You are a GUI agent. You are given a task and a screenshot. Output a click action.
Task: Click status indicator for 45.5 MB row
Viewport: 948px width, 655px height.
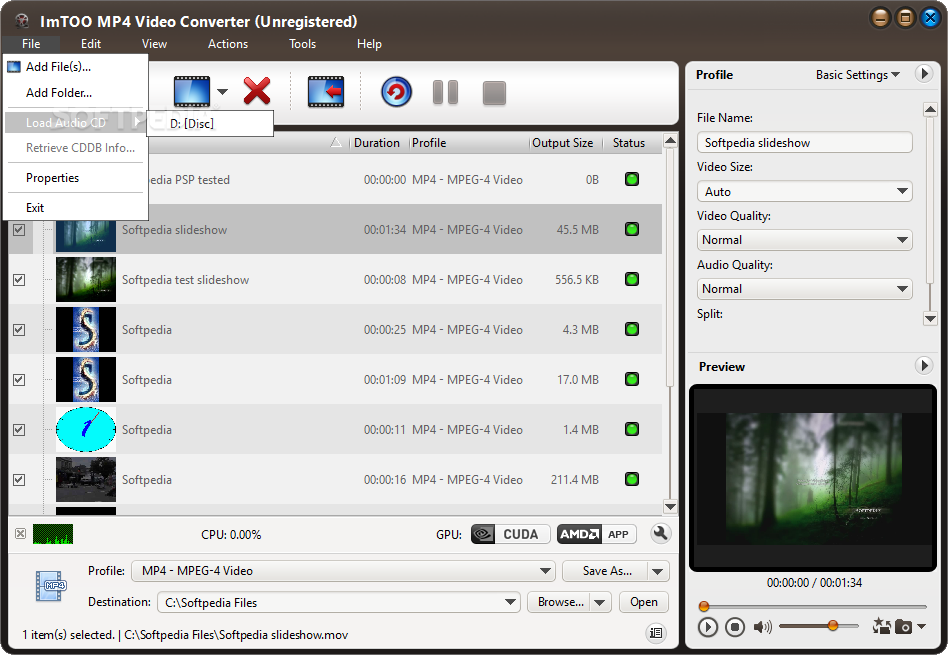pos(632,229)
